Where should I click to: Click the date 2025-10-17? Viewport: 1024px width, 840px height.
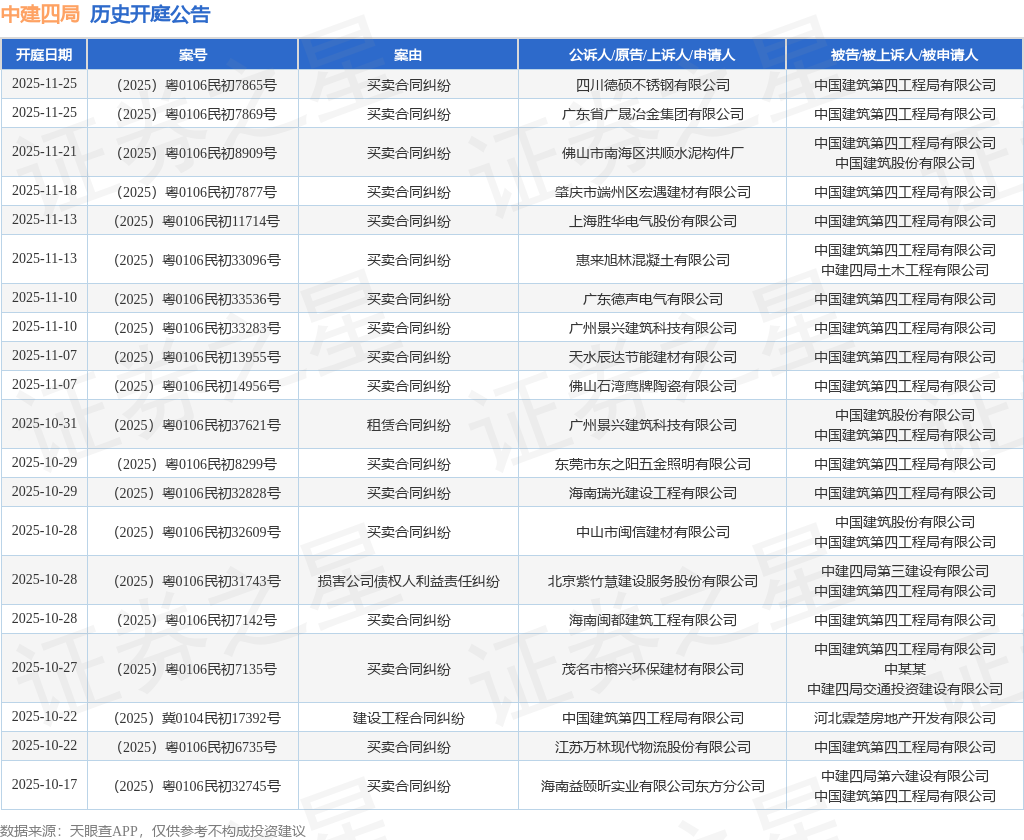click(x=44, y=784)
